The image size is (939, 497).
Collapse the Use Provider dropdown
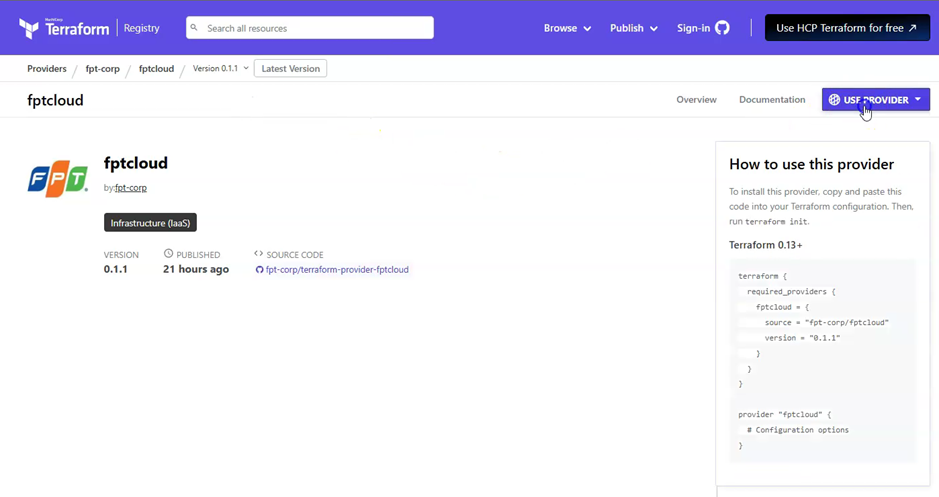pyautogui.click(x=875, y=100)
